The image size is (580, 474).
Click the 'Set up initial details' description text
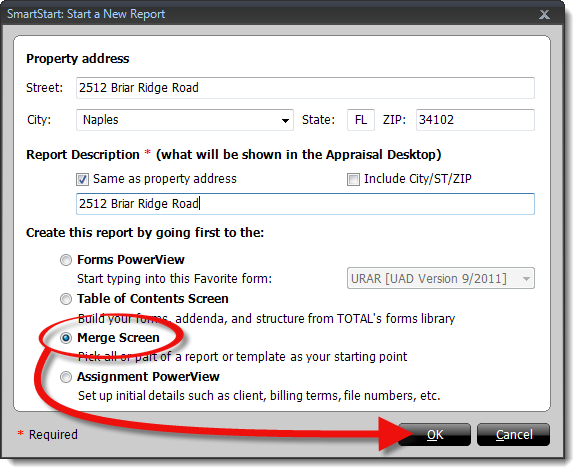(259, 396)
